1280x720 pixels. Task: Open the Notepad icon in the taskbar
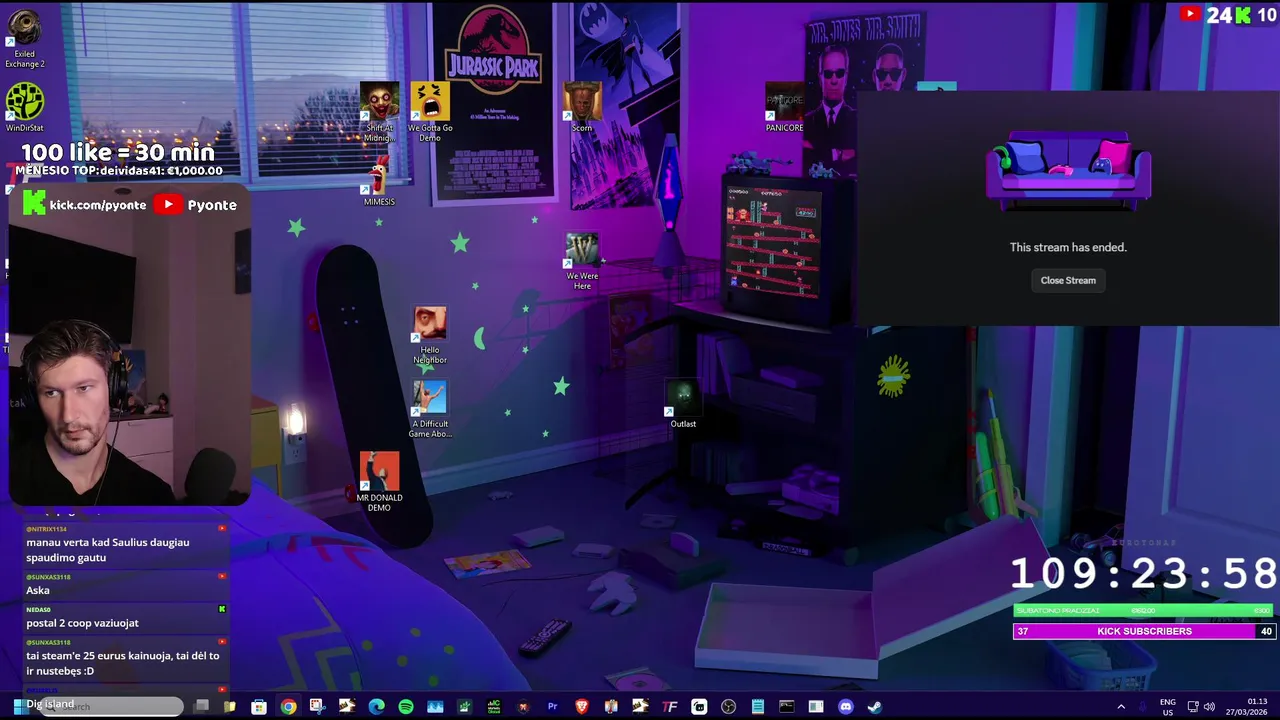[x=758, y=707]
